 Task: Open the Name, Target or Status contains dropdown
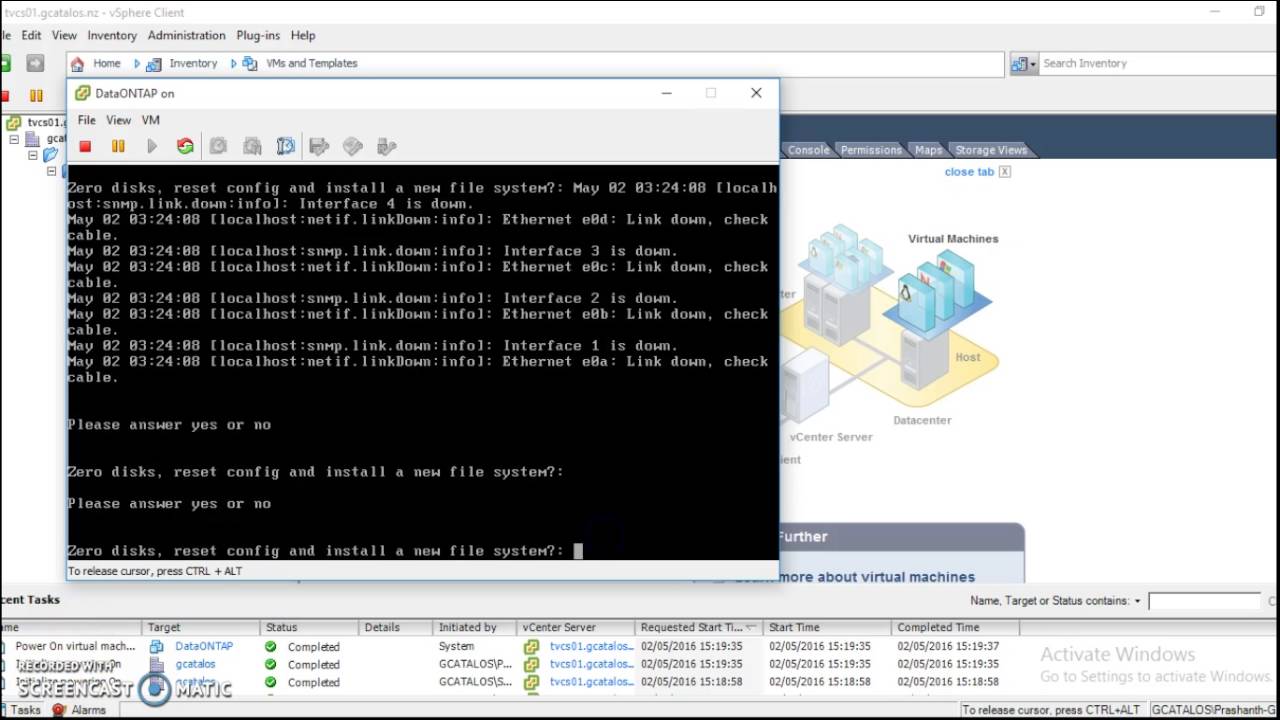pyautogui.click(x=1137, y=601)
